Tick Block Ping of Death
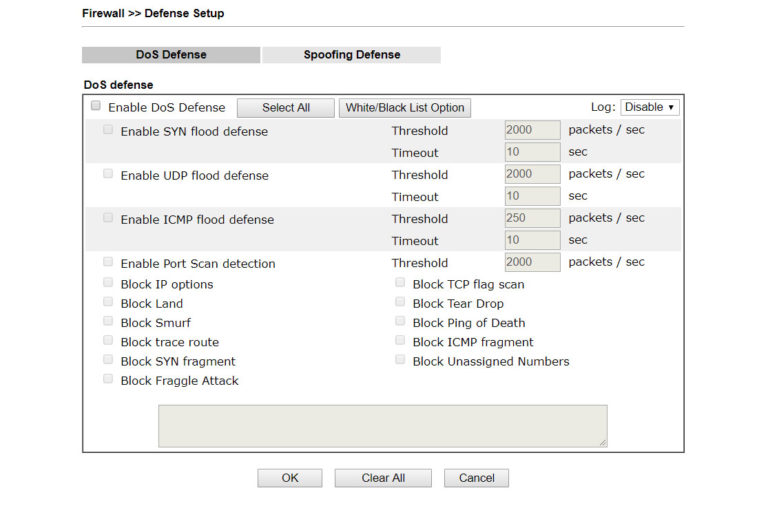 click(400, 322)
